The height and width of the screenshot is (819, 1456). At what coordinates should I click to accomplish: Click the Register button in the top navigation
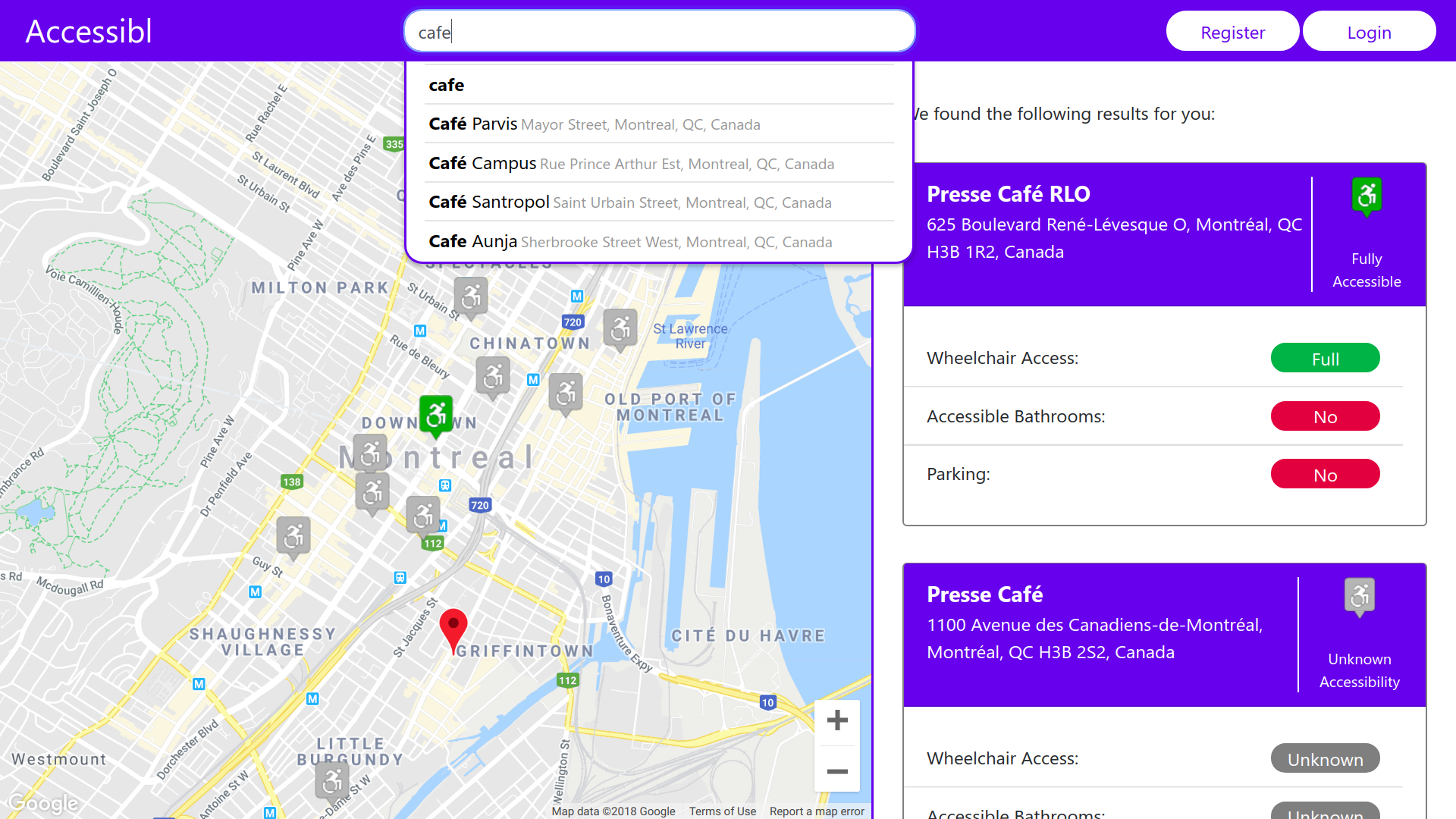pyautogui.click(x=1232, y=32)
